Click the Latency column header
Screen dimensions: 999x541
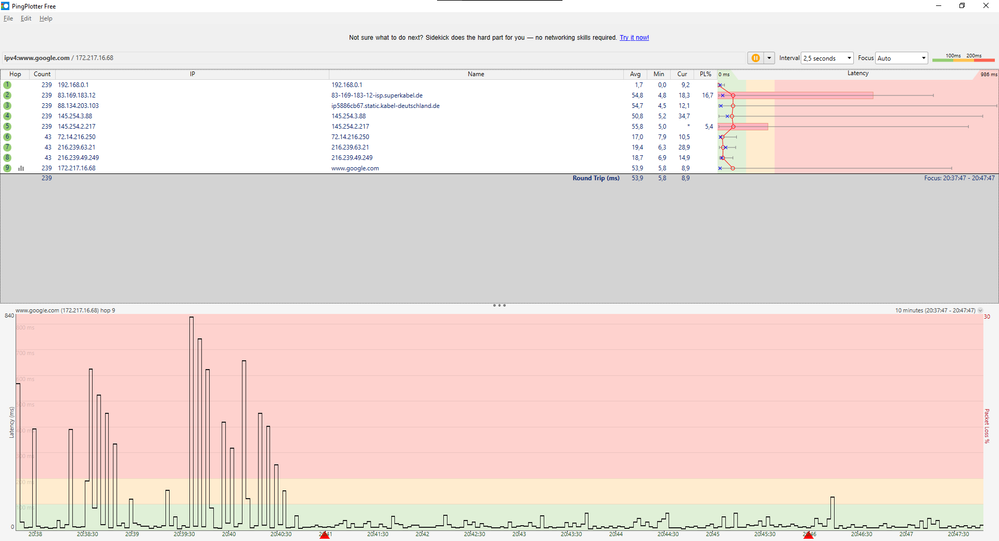click(x=858, y=74)
